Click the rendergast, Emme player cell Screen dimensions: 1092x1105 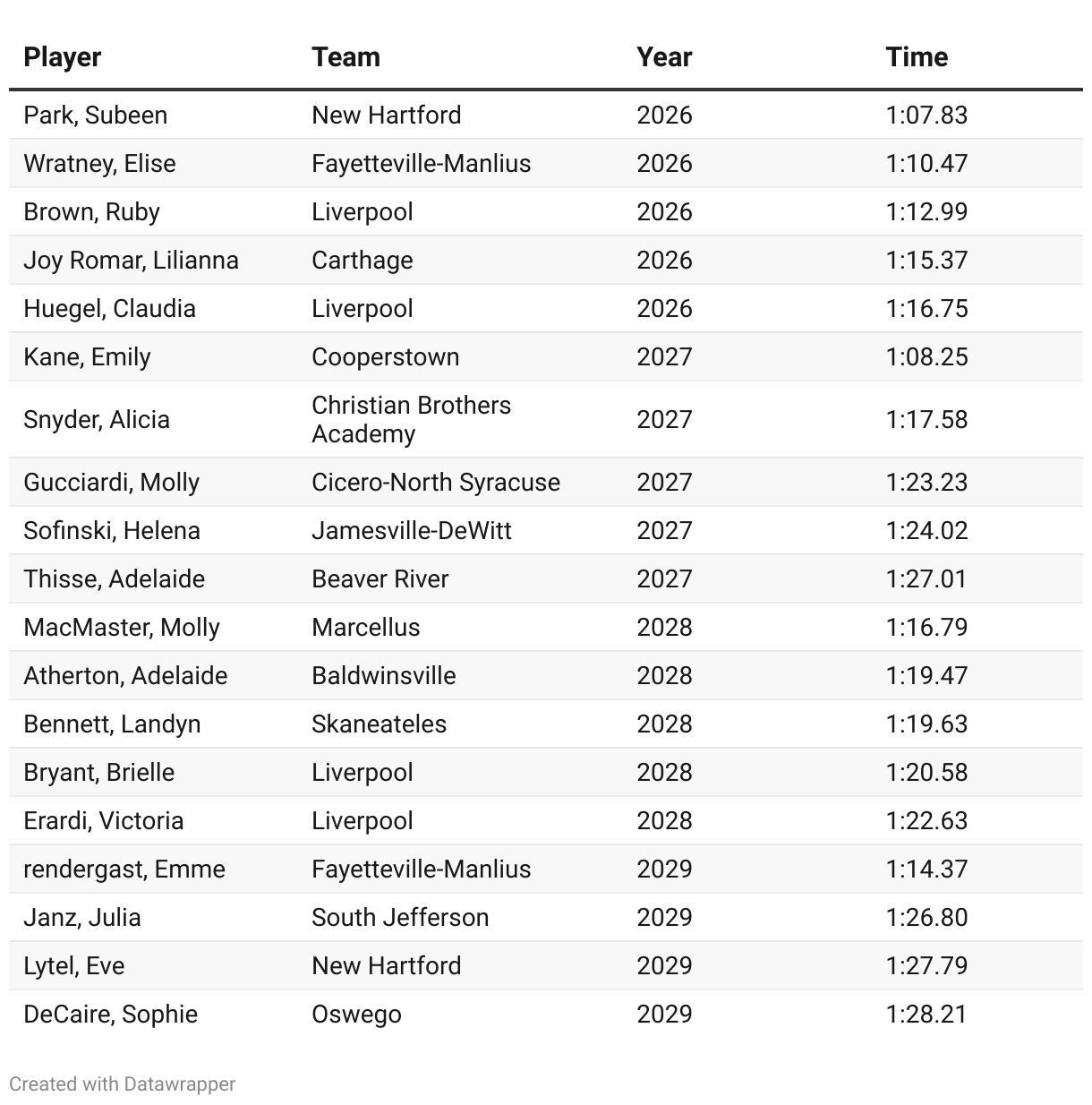[124, 869]
